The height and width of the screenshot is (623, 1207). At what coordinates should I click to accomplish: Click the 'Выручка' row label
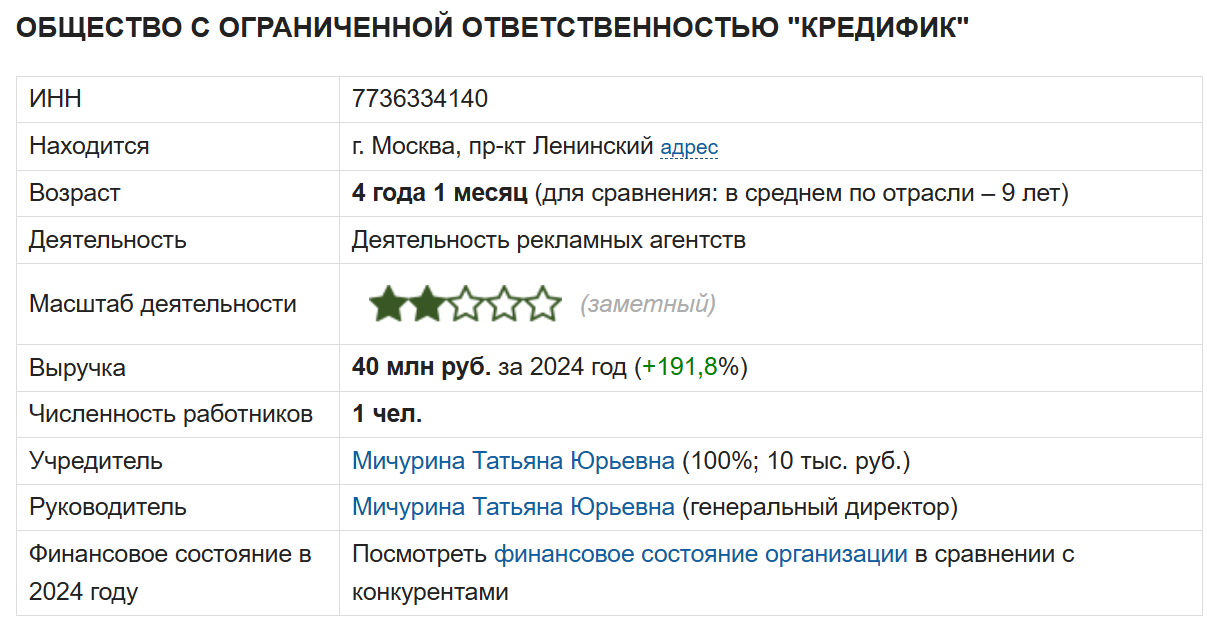click(x=78, y=368)
